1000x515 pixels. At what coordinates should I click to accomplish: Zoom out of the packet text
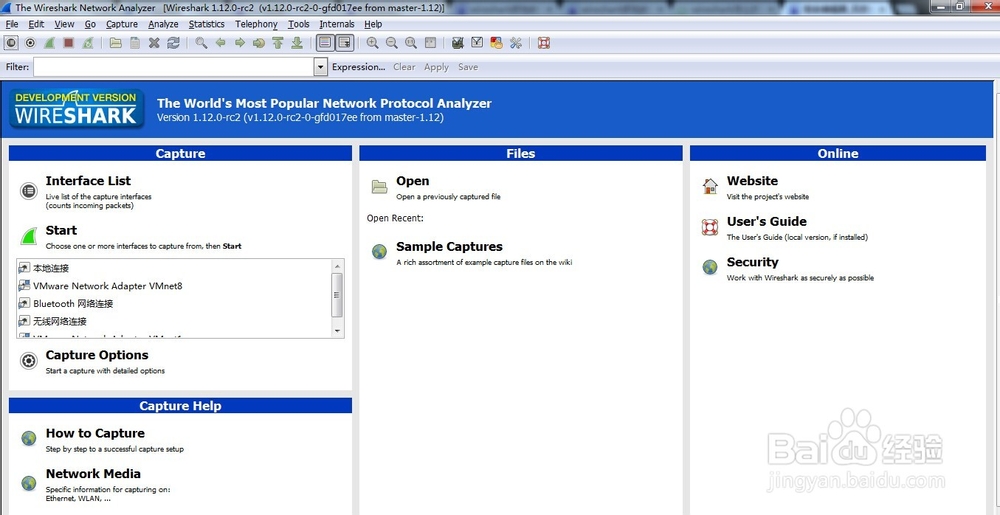tap(392, 43)
